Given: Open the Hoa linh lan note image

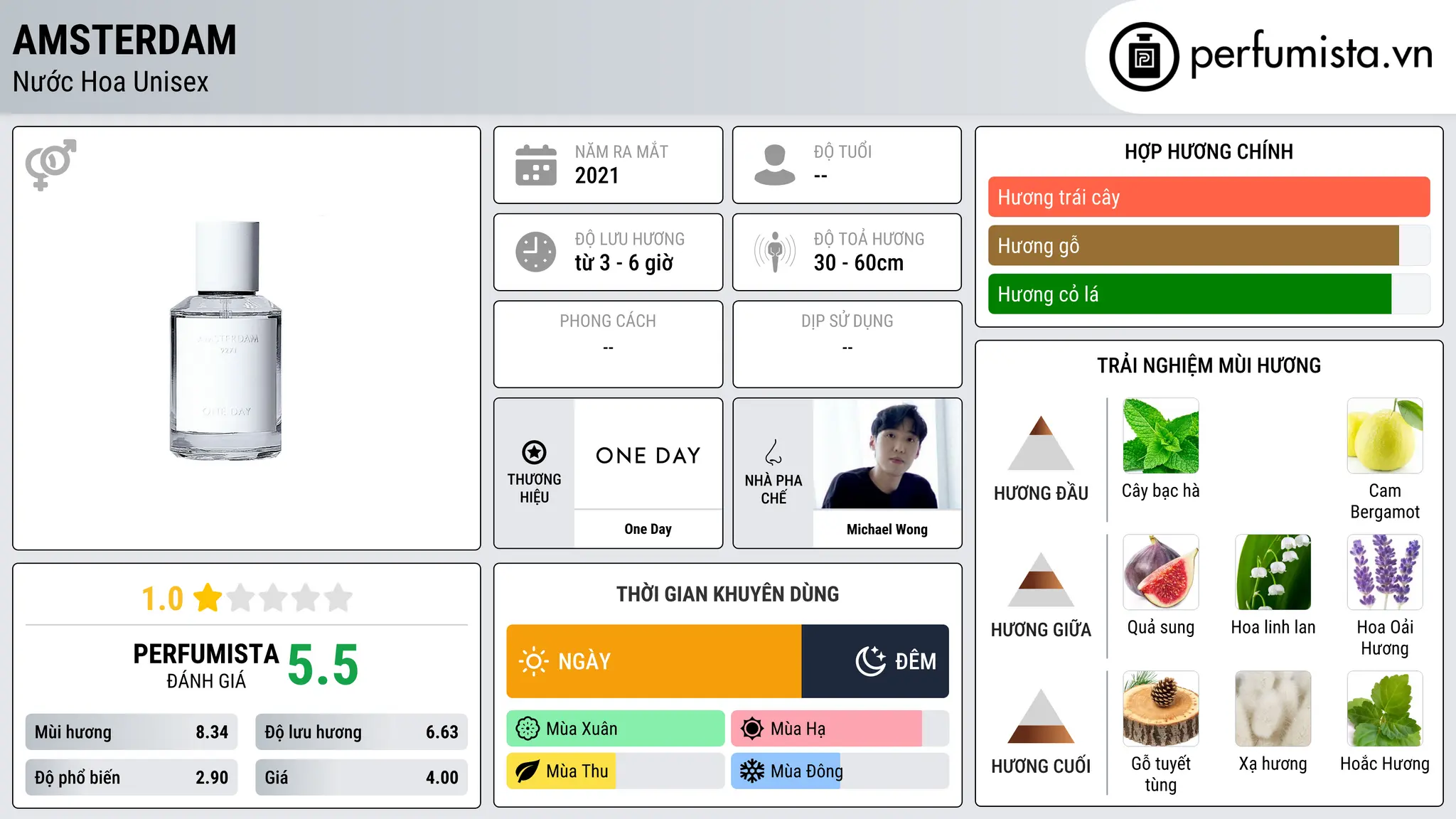Looking at the screenshot, I should (1273, 572).
